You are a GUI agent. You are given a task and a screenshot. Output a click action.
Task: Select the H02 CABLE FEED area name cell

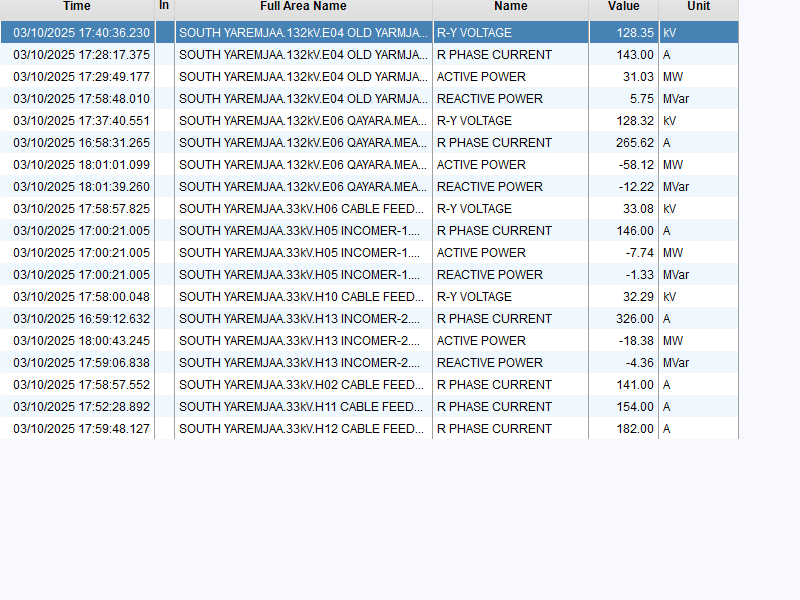(304, 384)
